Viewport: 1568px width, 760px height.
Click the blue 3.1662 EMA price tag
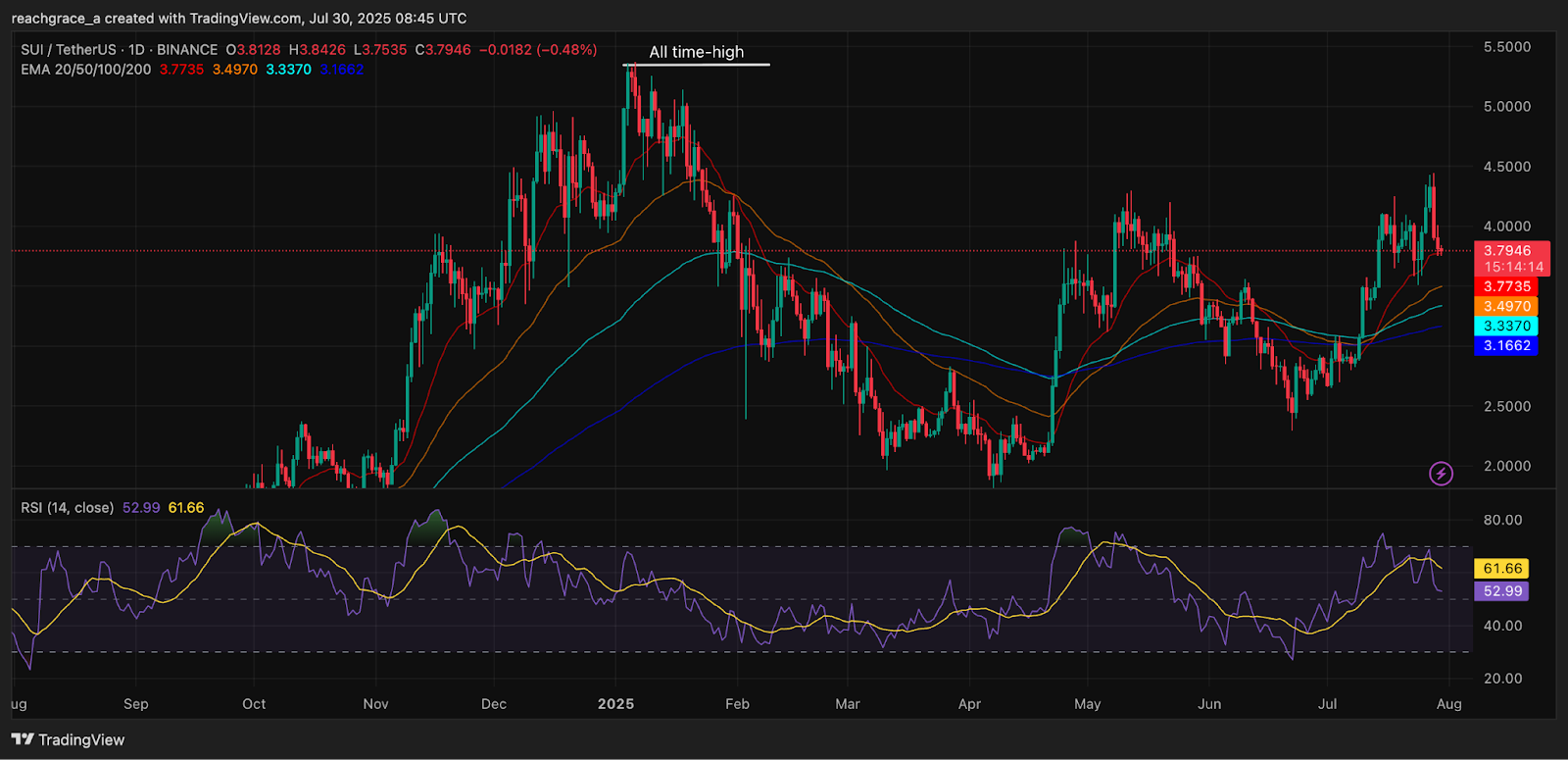[x=1506, y=346]
